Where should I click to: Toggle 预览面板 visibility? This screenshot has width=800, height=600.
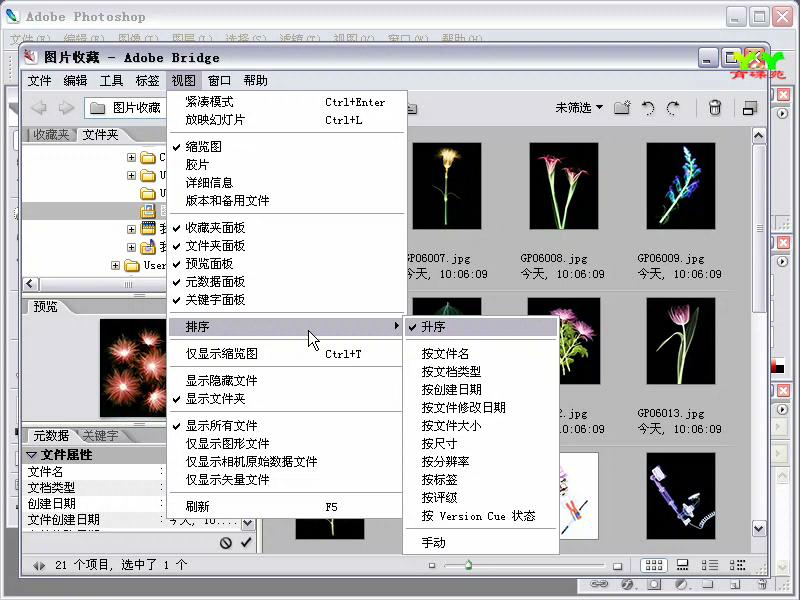point(288,264)
